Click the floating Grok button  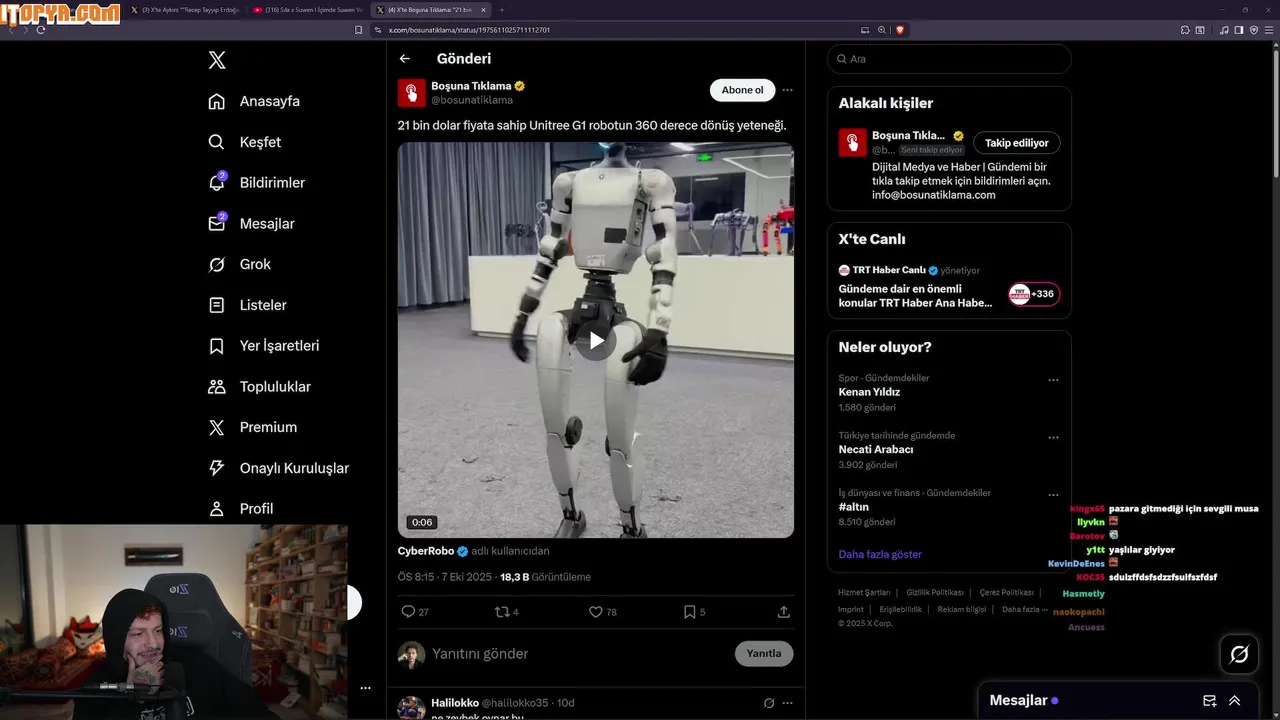pos(1239,654)
